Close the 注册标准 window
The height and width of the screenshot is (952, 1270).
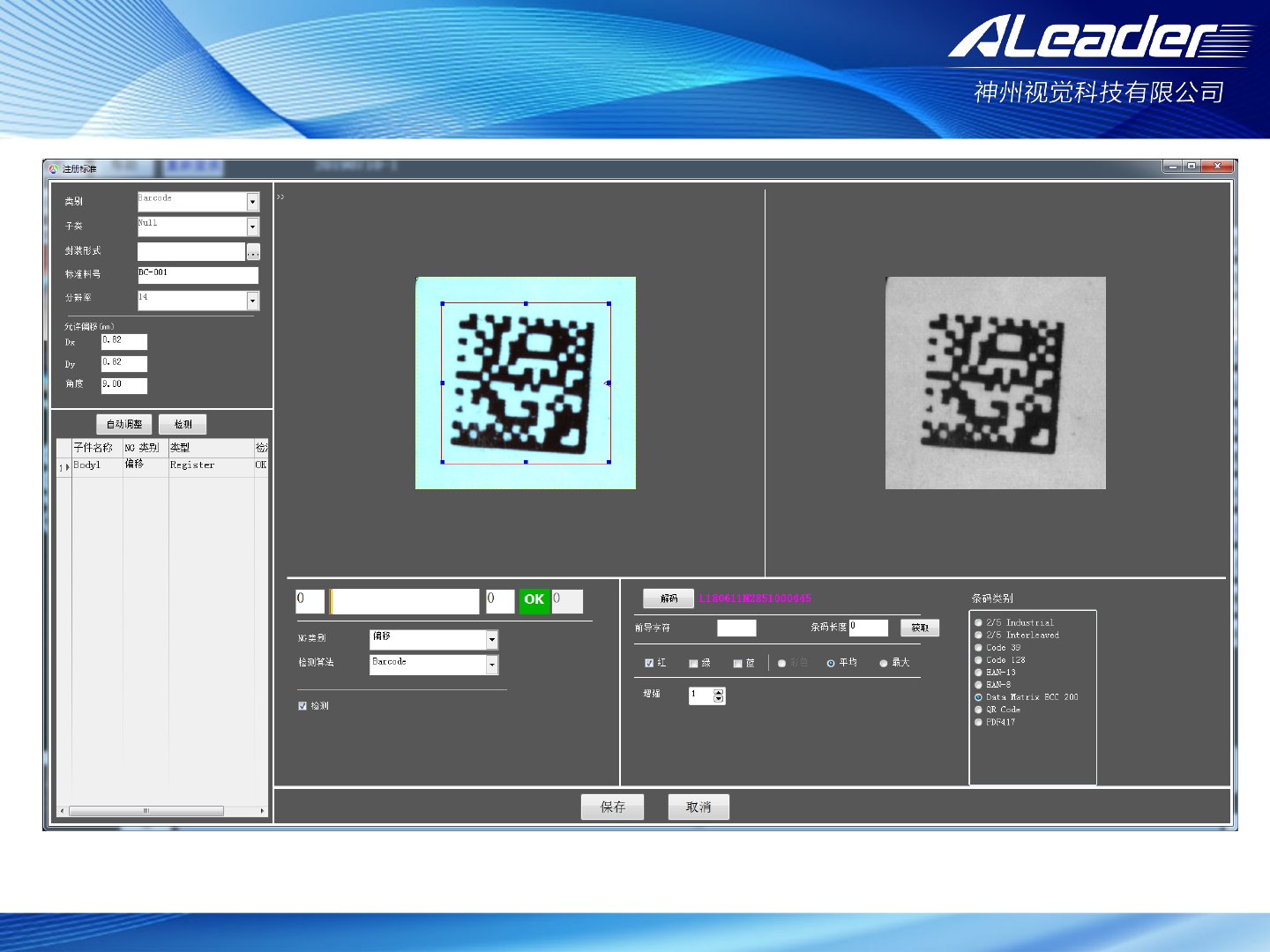click(1217, 166)
